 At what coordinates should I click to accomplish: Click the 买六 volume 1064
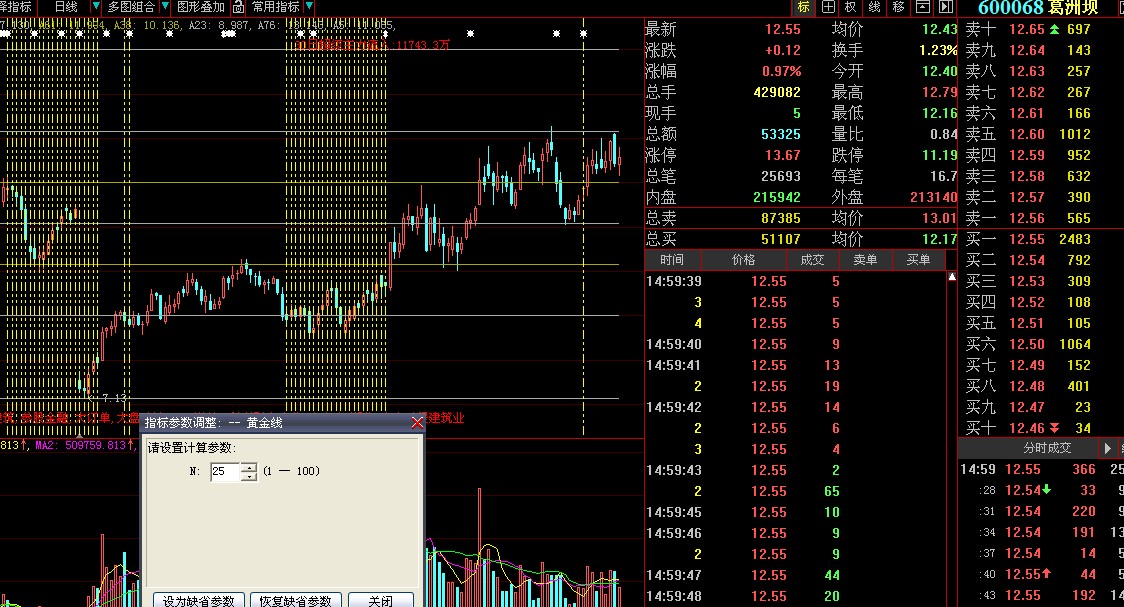click(x=1075, y=344)
